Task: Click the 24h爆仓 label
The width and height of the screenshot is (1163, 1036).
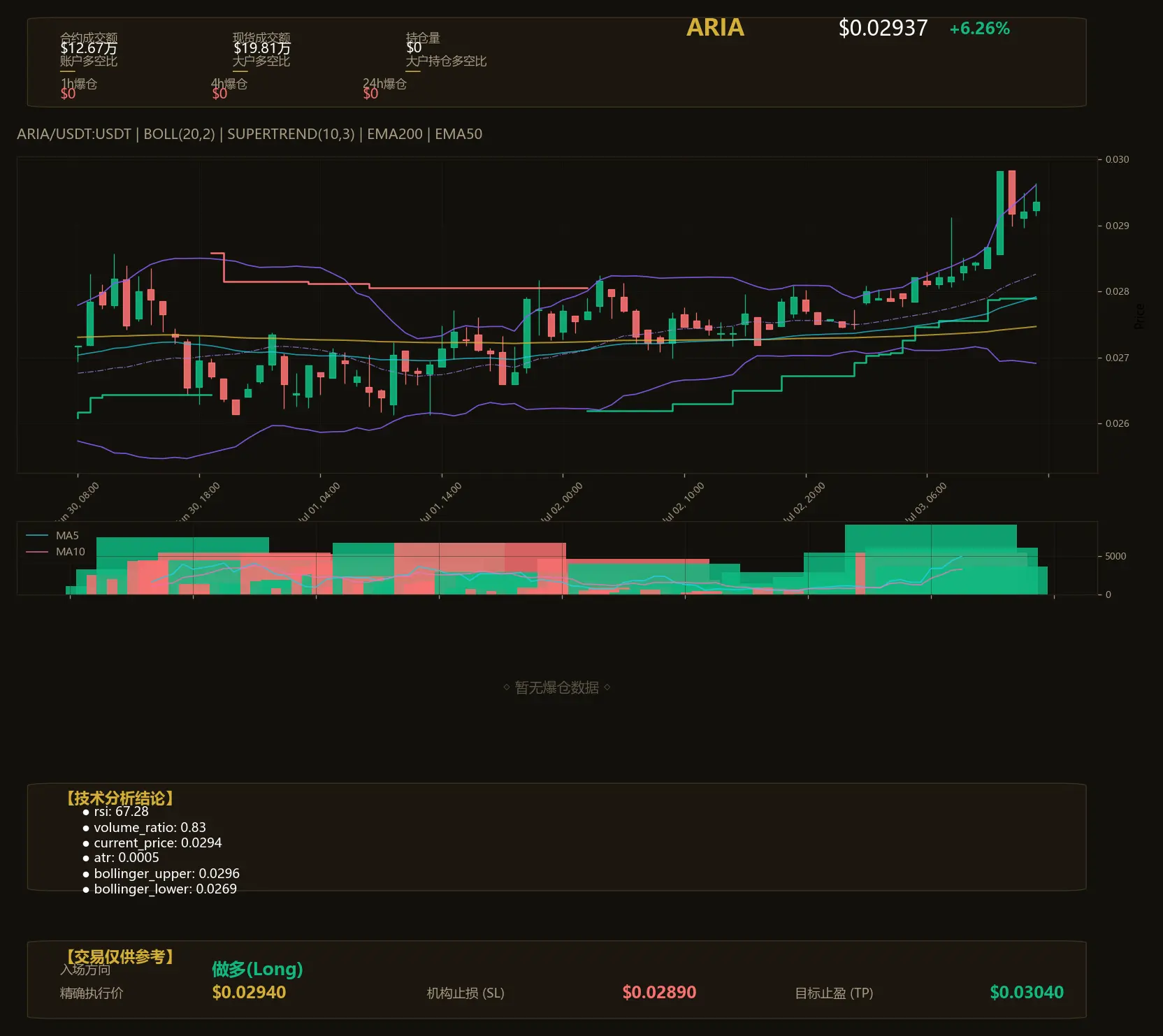Action: coord(384,84)
